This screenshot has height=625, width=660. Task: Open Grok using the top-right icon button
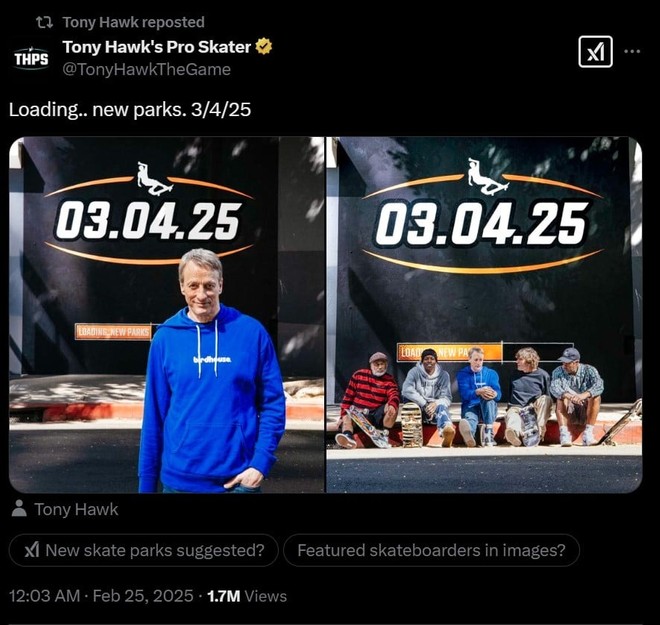point(595,52)
